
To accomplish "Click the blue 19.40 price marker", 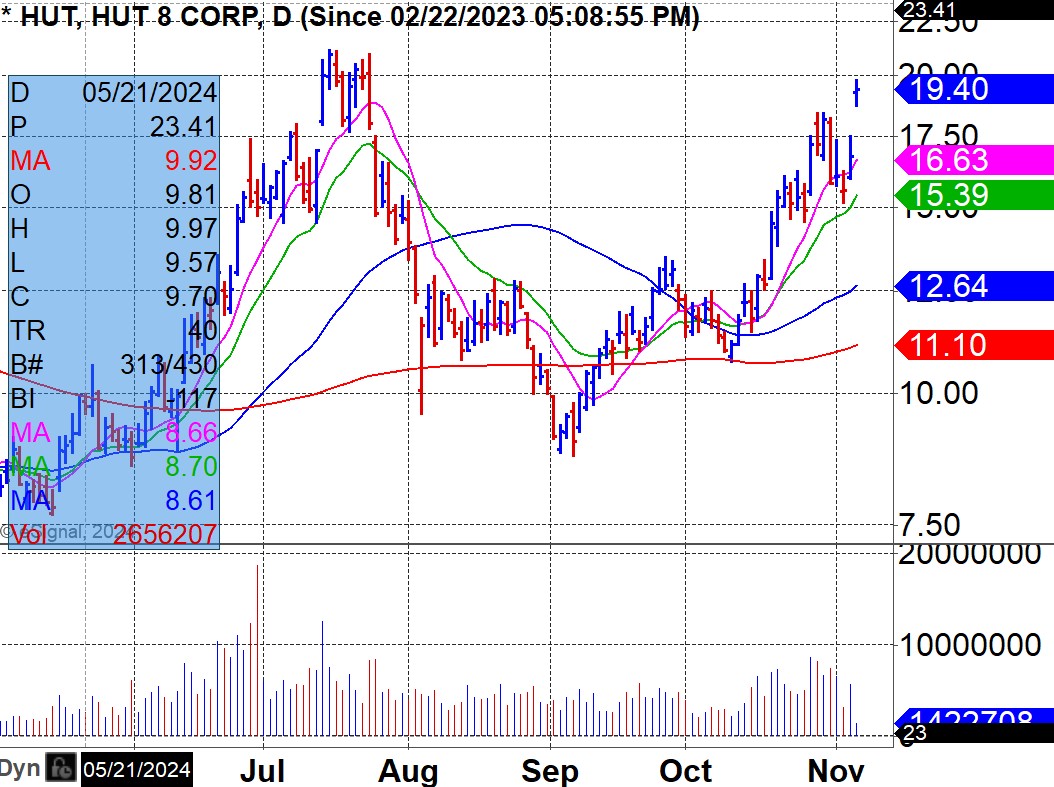I will point(975,89).
